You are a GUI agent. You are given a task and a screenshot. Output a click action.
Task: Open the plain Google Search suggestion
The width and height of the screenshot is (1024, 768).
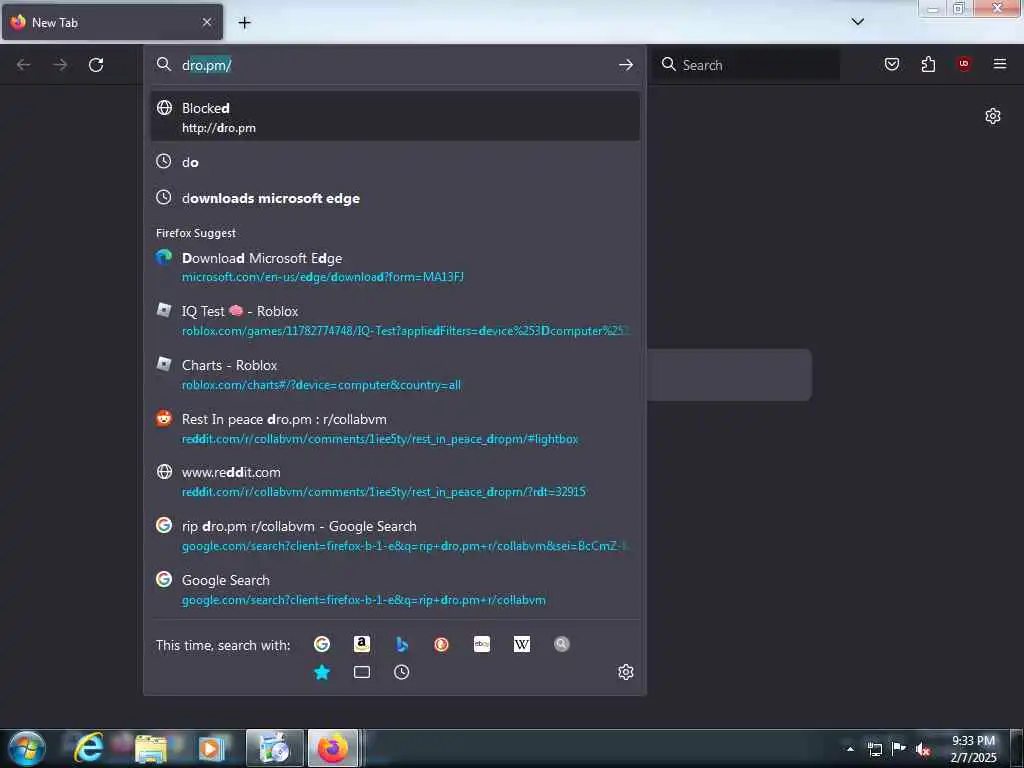pyautogui.click(x=395, y=590)
